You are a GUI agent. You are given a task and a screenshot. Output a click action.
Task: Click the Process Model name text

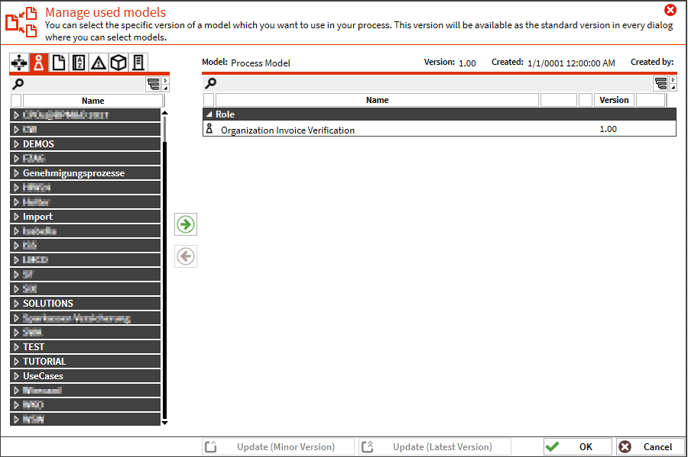tap(261, 63)
